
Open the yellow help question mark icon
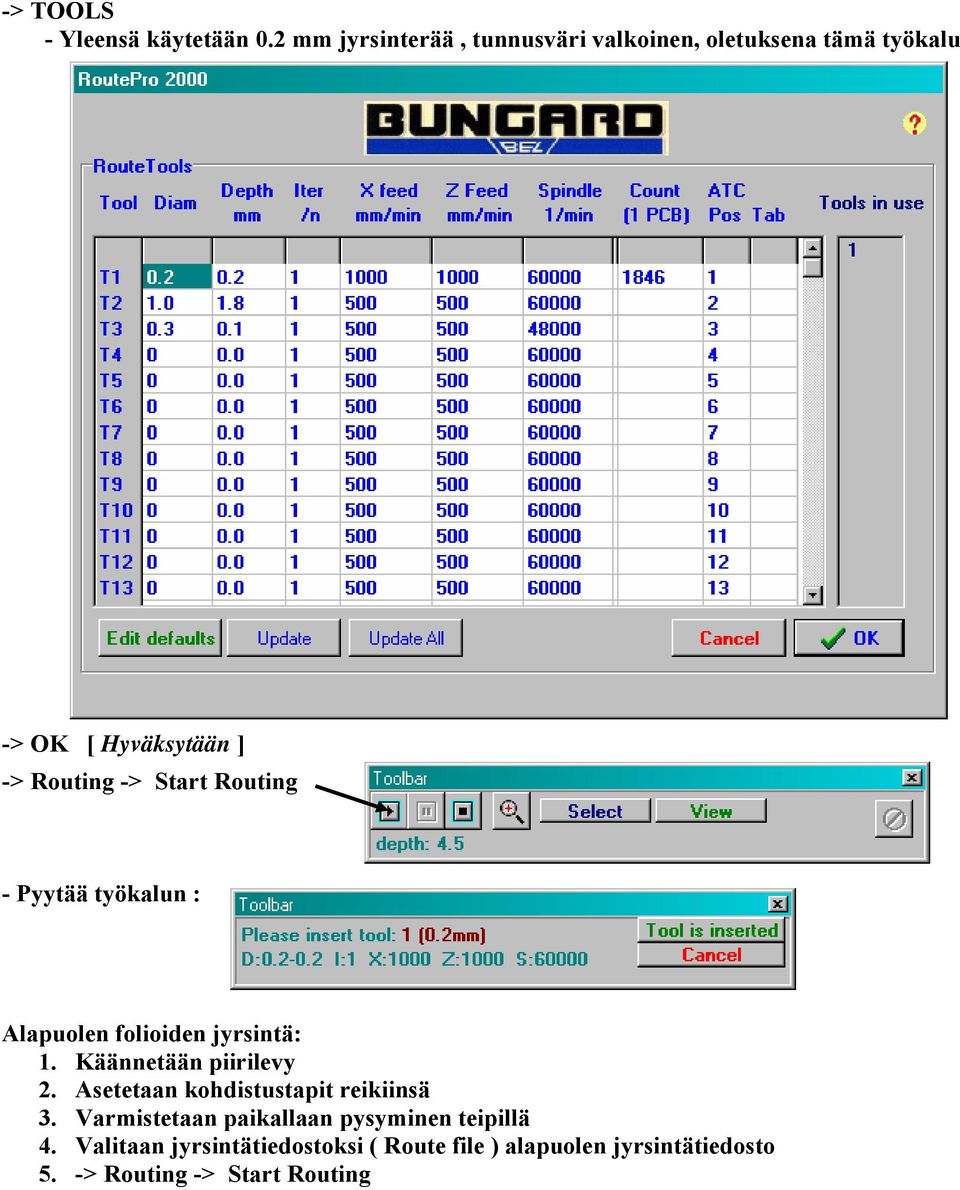914,123
